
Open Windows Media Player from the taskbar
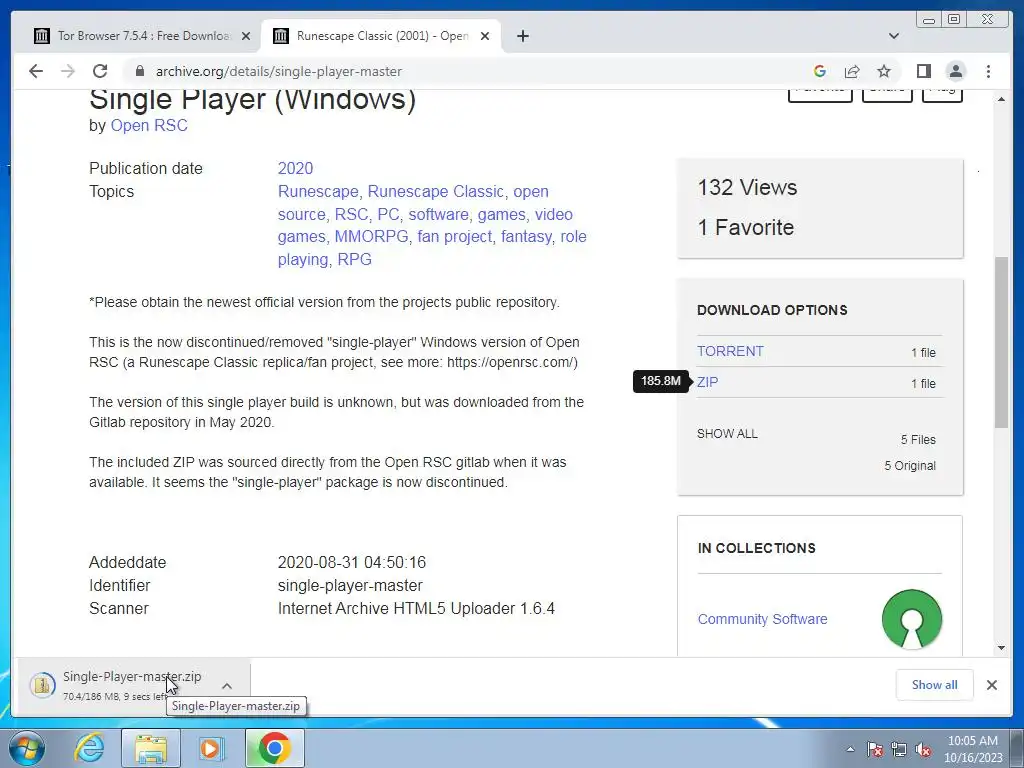210,748
